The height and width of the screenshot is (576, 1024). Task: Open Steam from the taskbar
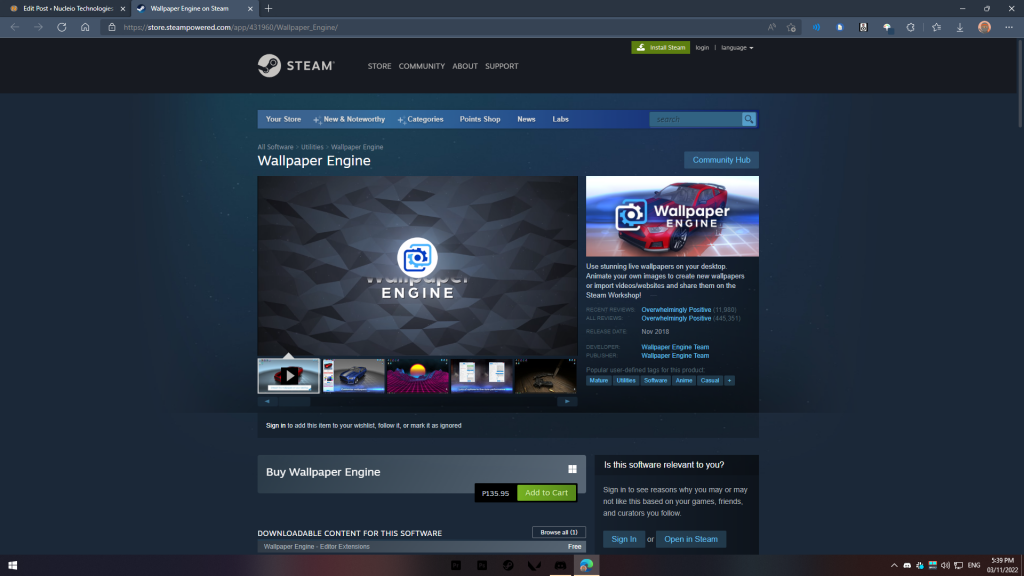508,566
